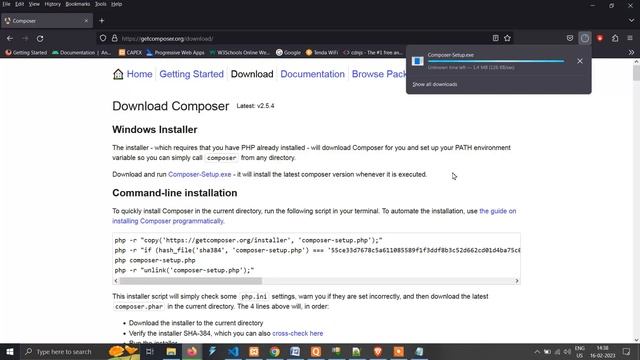
Task: Open notification center icon
Action: click(x=627, y=351)
